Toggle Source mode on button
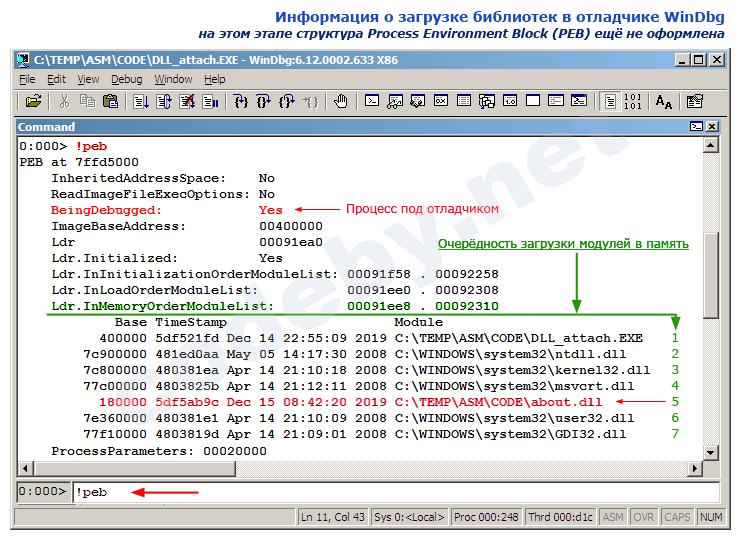The height and width of the screenshot is (537, 739). [x=610, y=101]
